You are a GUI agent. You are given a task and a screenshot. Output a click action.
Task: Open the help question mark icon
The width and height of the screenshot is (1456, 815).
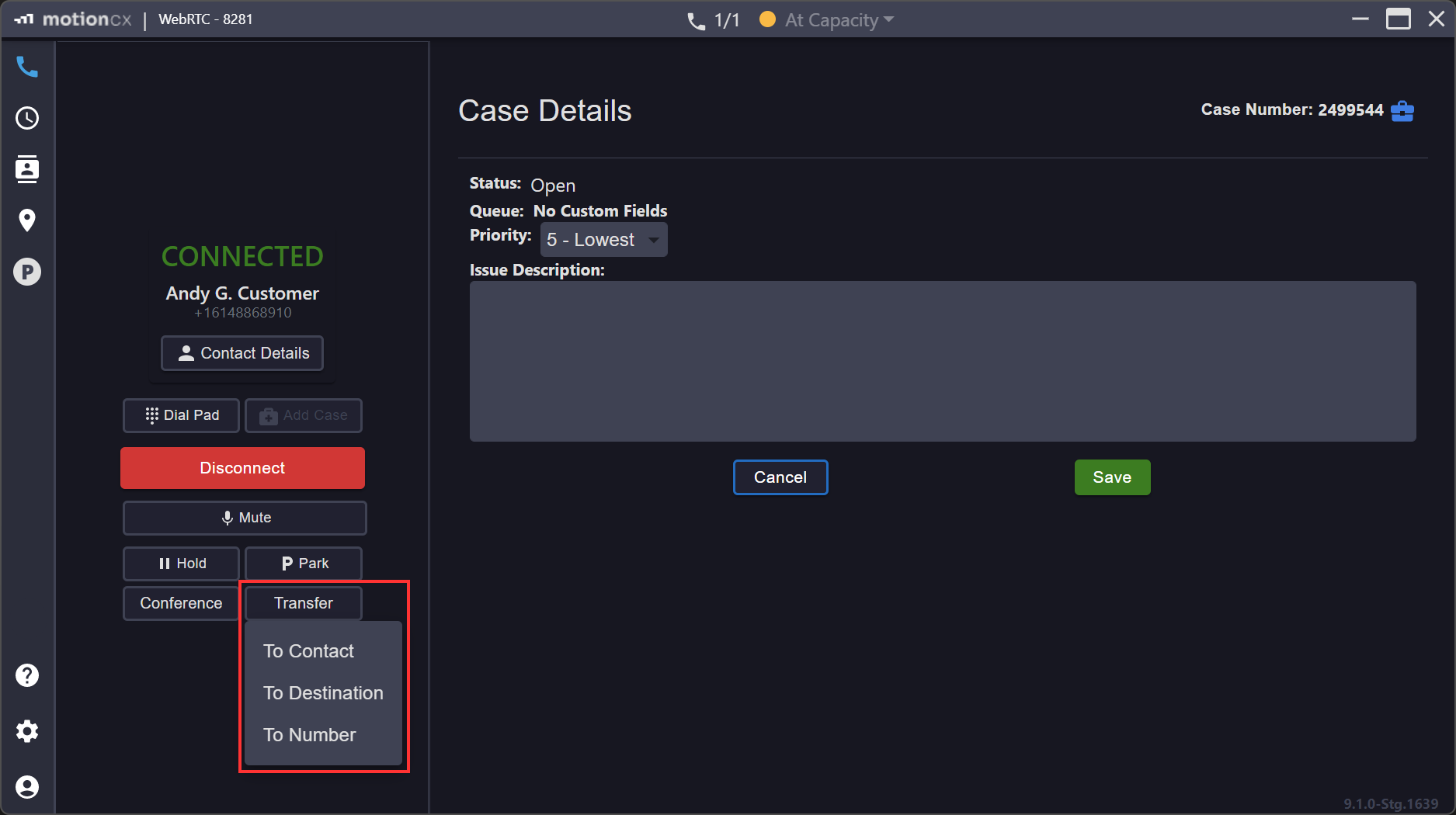27,675
